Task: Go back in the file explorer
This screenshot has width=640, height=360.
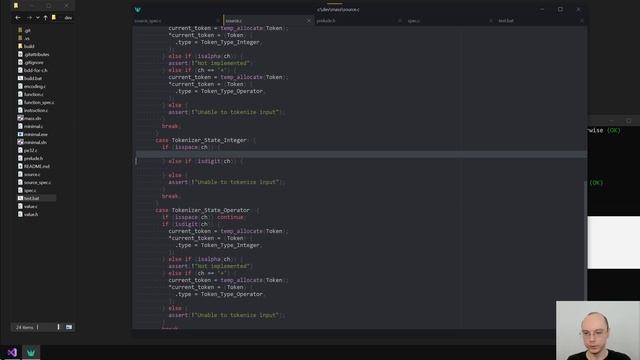Action: [18, 18]
